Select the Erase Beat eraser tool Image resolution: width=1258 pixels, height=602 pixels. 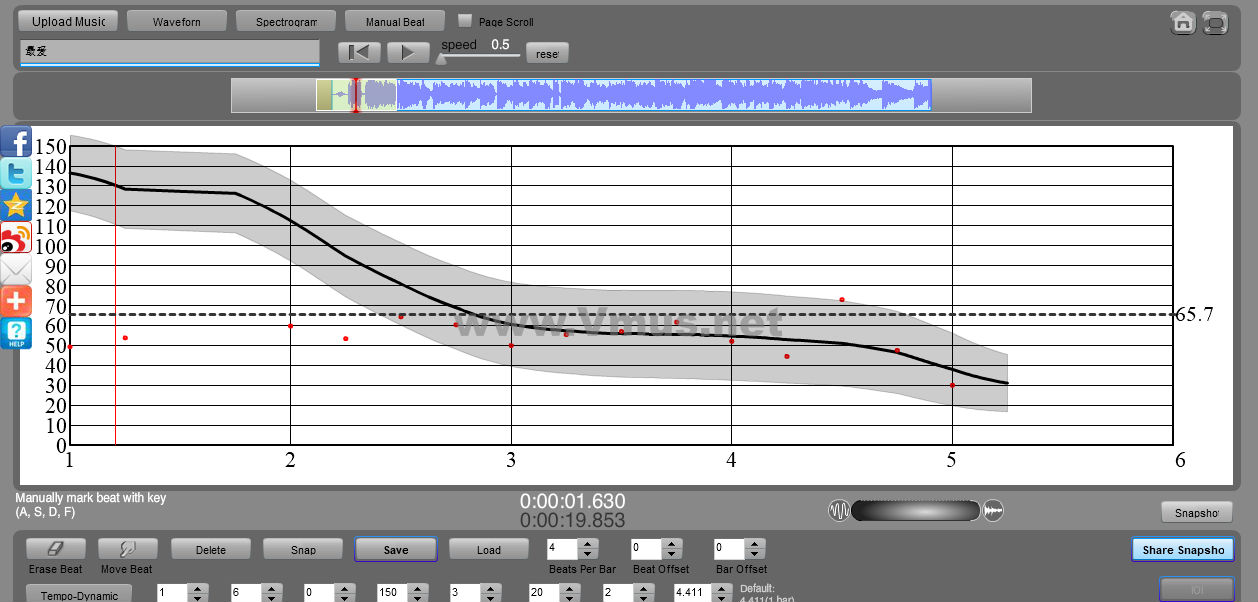55,549
